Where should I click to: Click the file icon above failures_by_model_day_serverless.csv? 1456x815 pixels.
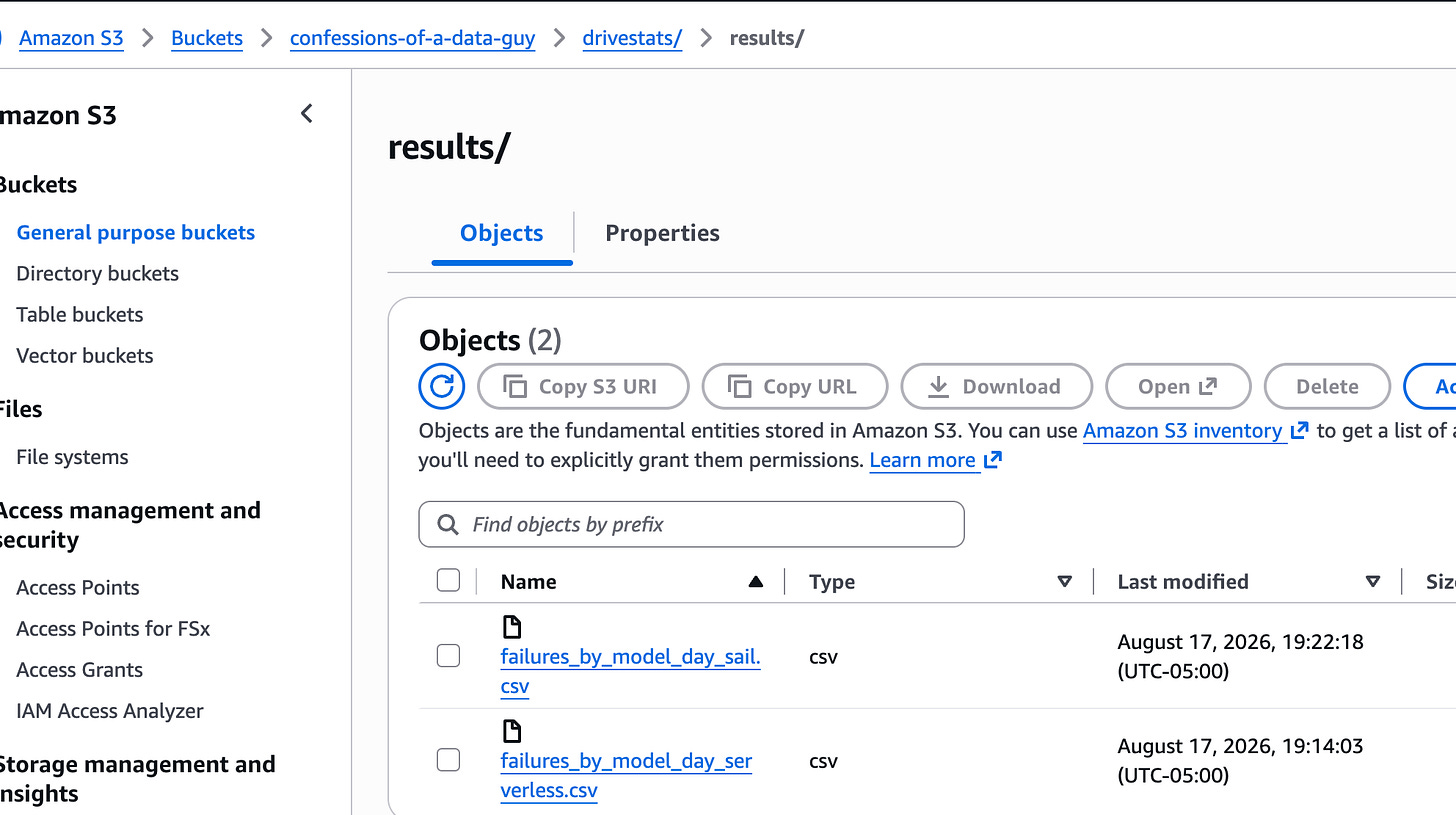click(x=511, y=731)
